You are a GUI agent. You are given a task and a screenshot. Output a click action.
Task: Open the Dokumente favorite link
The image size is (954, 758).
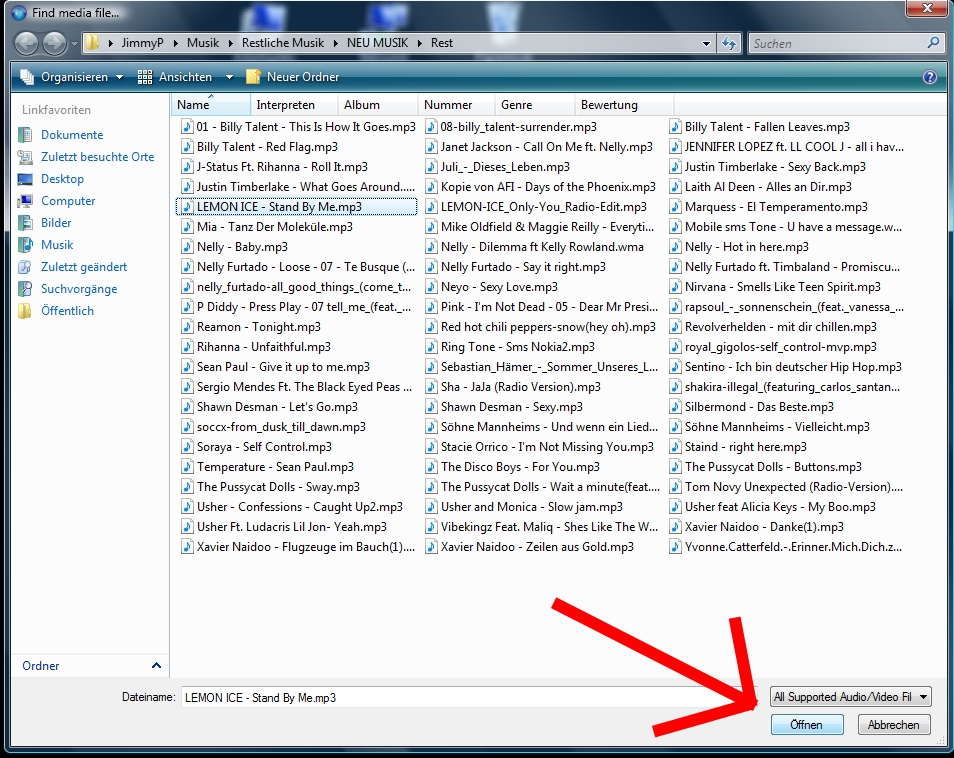(72, 135)
